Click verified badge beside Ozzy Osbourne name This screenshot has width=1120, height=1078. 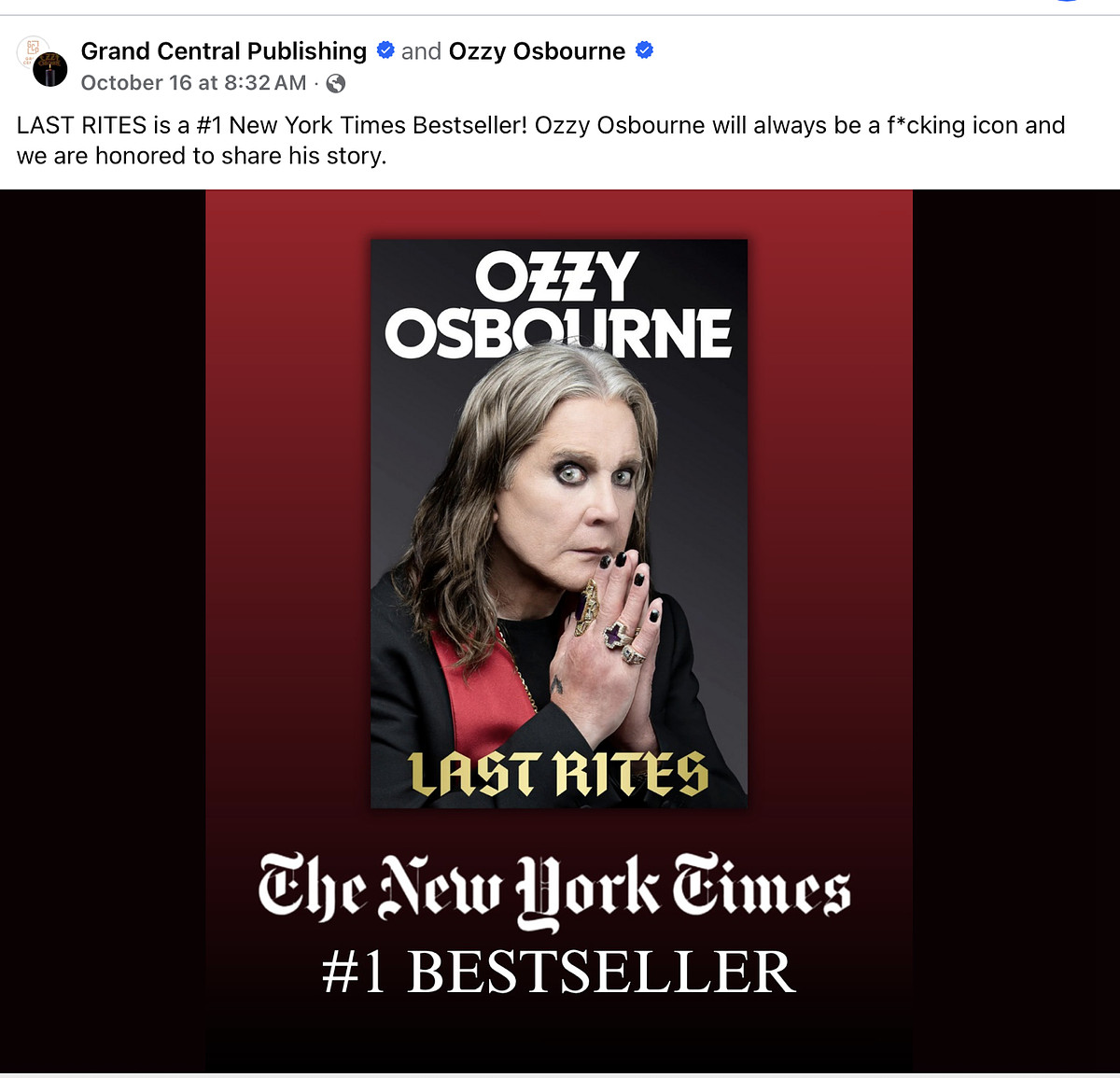pyautogui.click(x=644, y=50)
